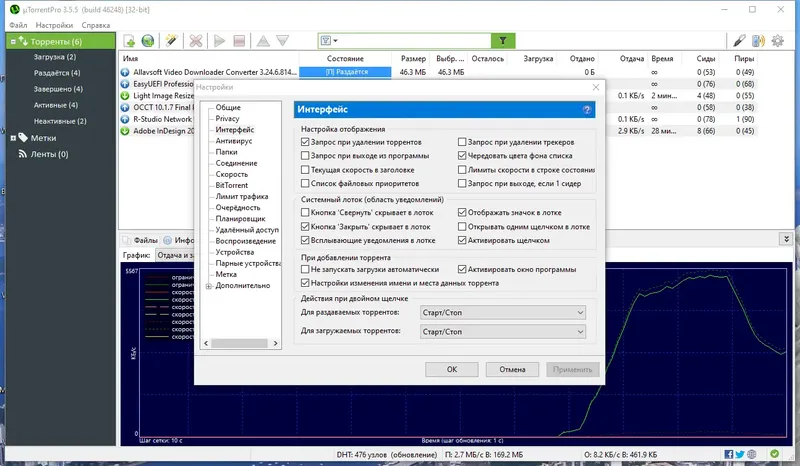The image size is (800, 466).
Task: Sort by Сиды column header
Action: pos(706,59)
